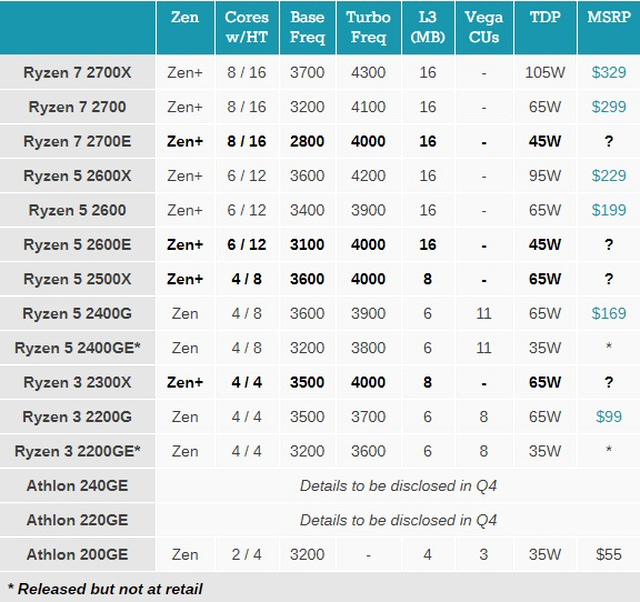Image resolution: width=640 pixels, height=602 pixels.
Task: Select the 3100 base frequency cell
Action: tap(307, 245)
